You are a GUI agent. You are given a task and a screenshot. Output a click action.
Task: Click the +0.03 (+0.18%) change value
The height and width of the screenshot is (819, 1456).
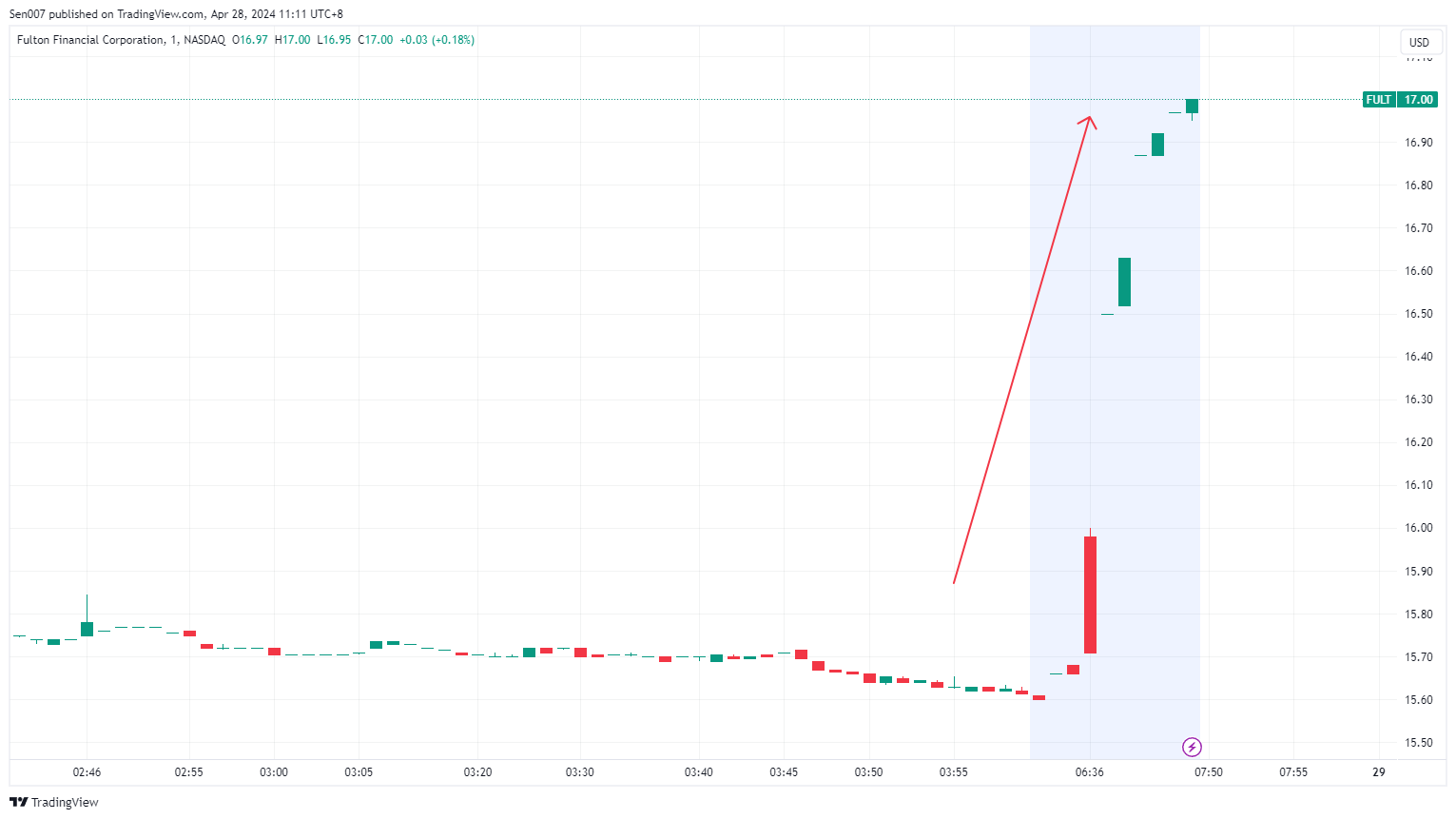(437, 40)
